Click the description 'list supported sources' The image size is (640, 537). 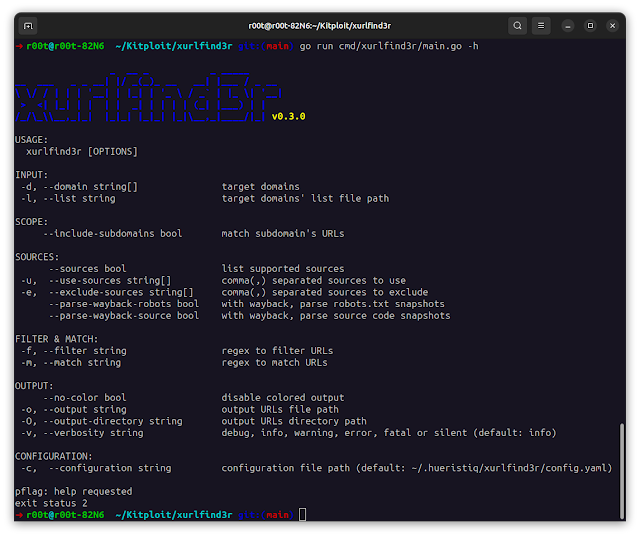coord(283,269)
